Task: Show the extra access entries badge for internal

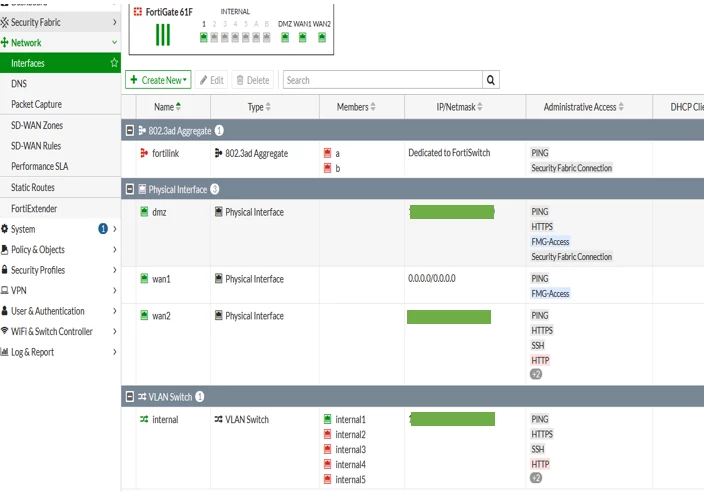Action: [x=536, y=478]
